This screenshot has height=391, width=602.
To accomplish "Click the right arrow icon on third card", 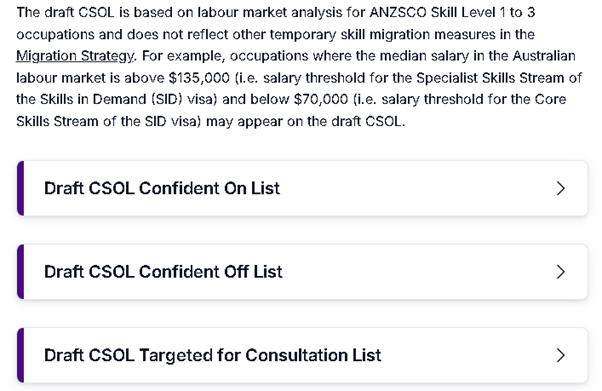I will tap(561, 355).
